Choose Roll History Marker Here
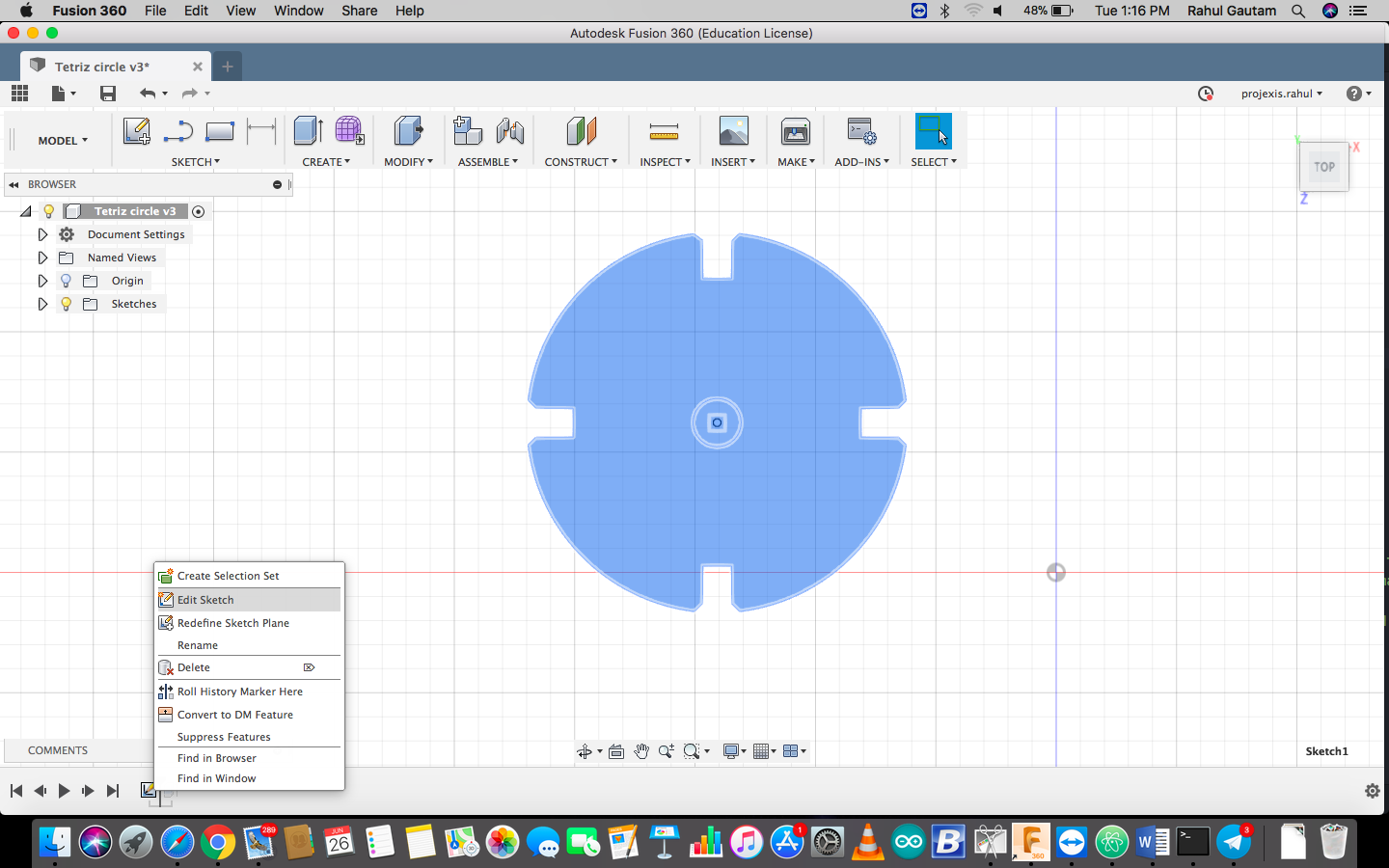The image size is (1389, 868). coord(249,692)
